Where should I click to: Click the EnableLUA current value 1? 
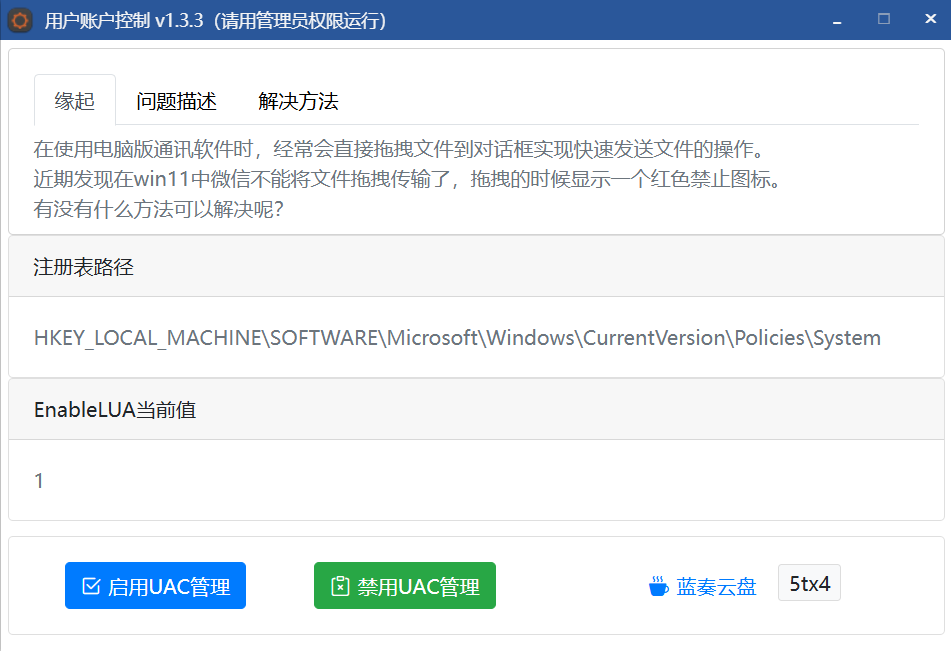(x=39, y=481)
